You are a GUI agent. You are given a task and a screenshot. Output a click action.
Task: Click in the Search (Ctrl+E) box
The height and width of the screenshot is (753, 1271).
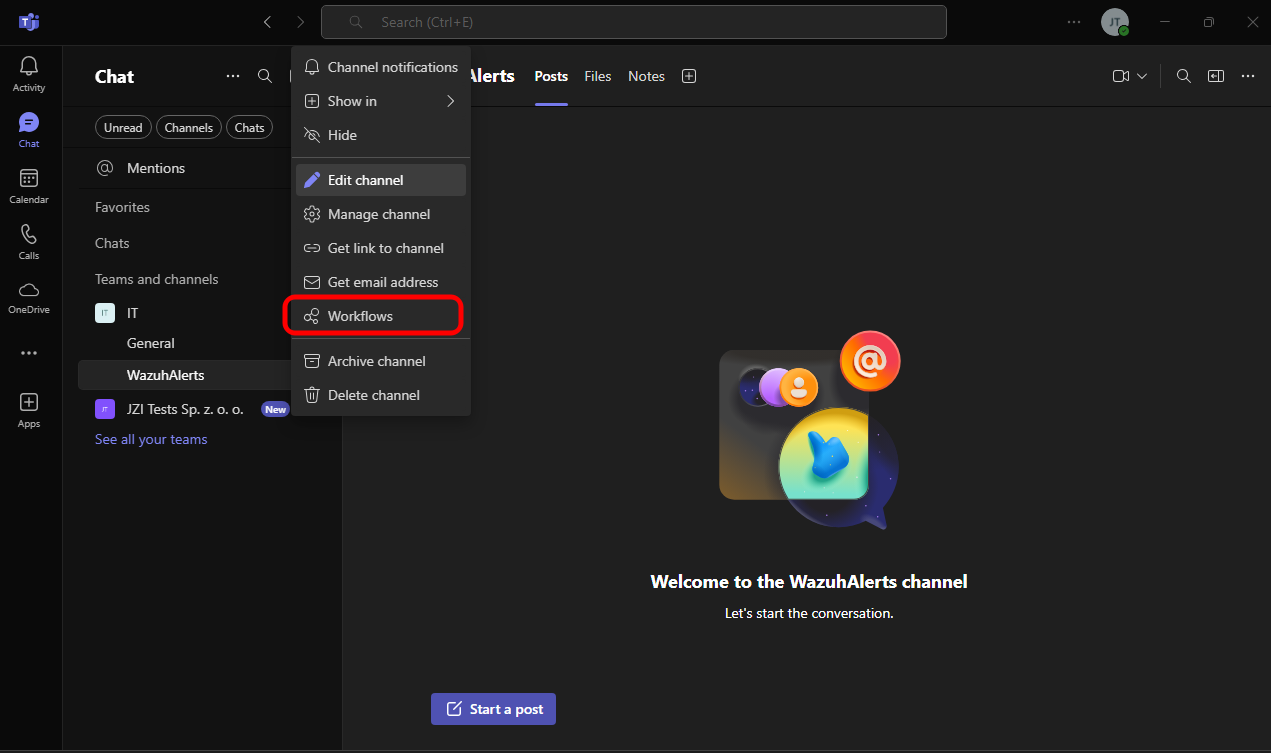click(633, 22)
